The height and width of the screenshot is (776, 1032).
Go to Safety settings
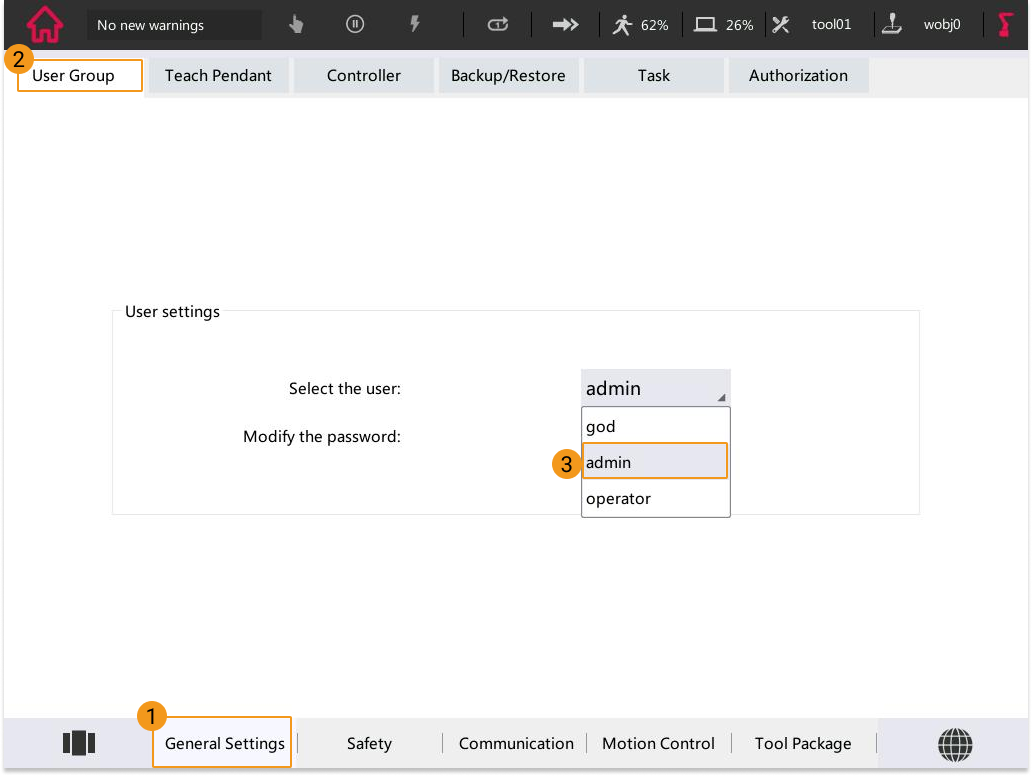tap(369, 744)
